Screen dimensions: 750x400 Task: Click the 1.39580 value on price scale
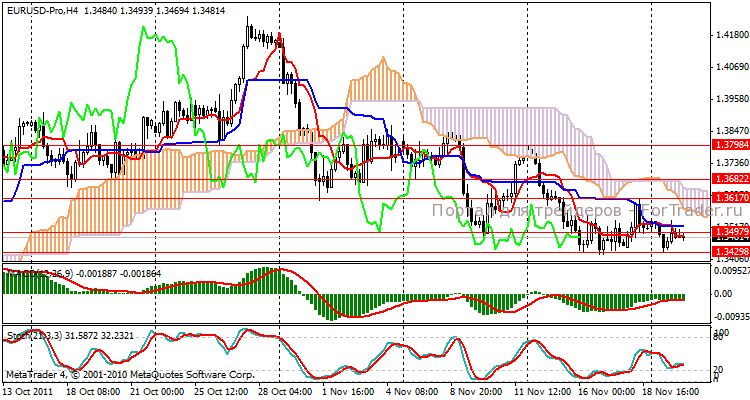729,99
